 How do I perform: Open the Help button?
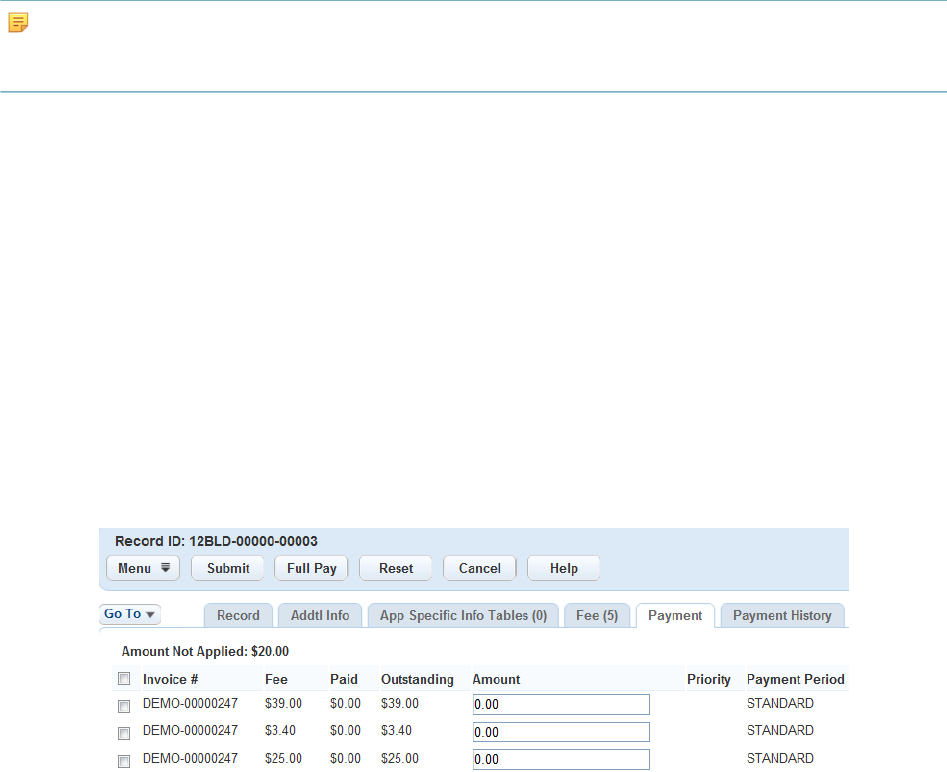pos(563,568)
